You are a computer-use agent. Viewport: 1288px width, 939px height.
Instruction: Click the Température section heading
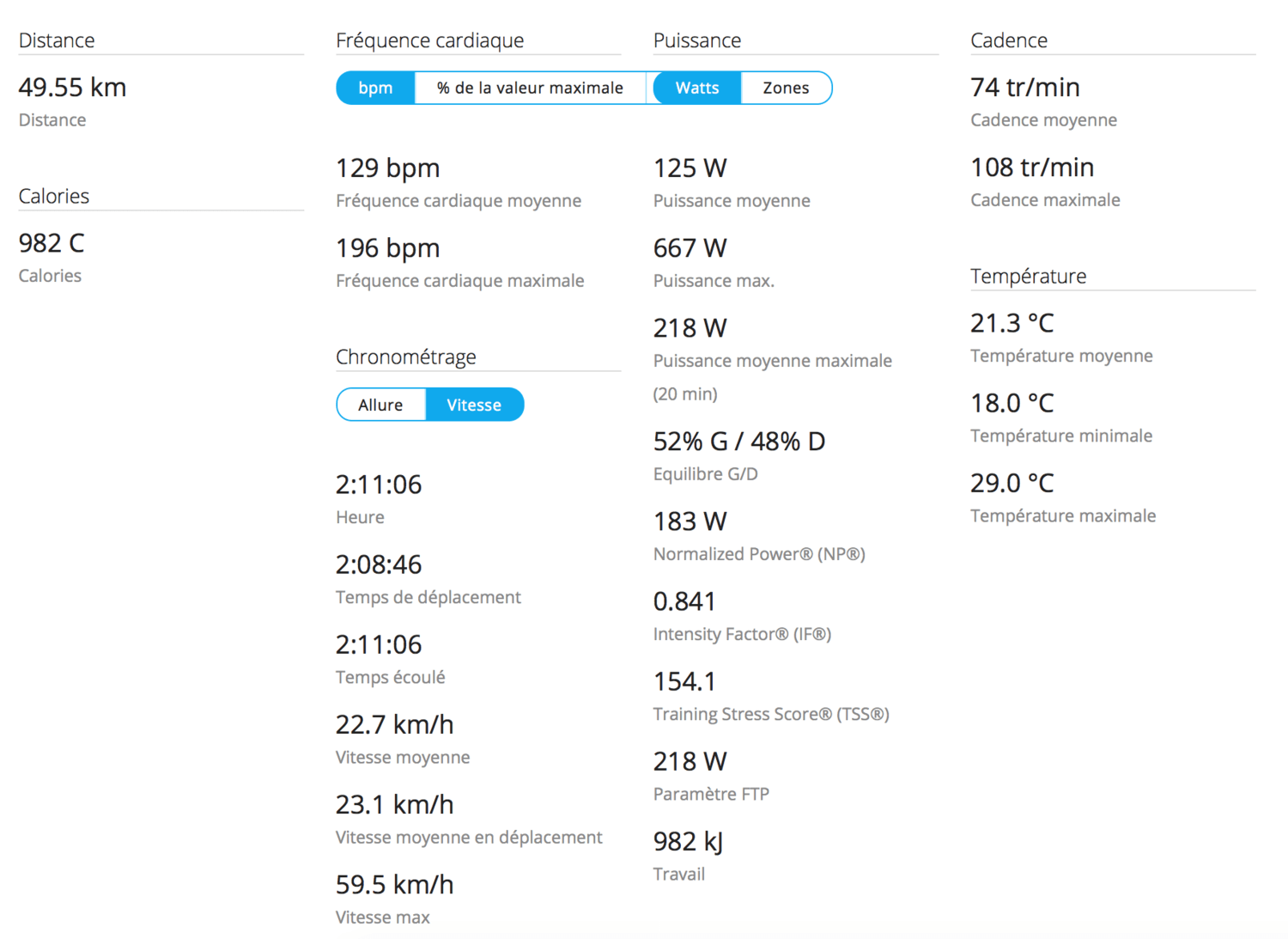(x=1028, y=276)
